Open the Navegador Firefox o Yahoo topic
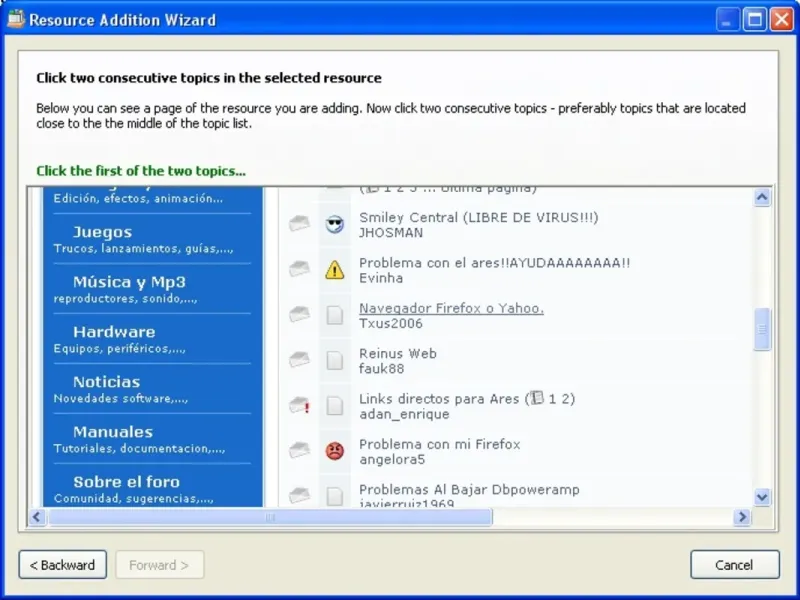The width and height of the screenshot is (800, 600). (x=451, y=308)
